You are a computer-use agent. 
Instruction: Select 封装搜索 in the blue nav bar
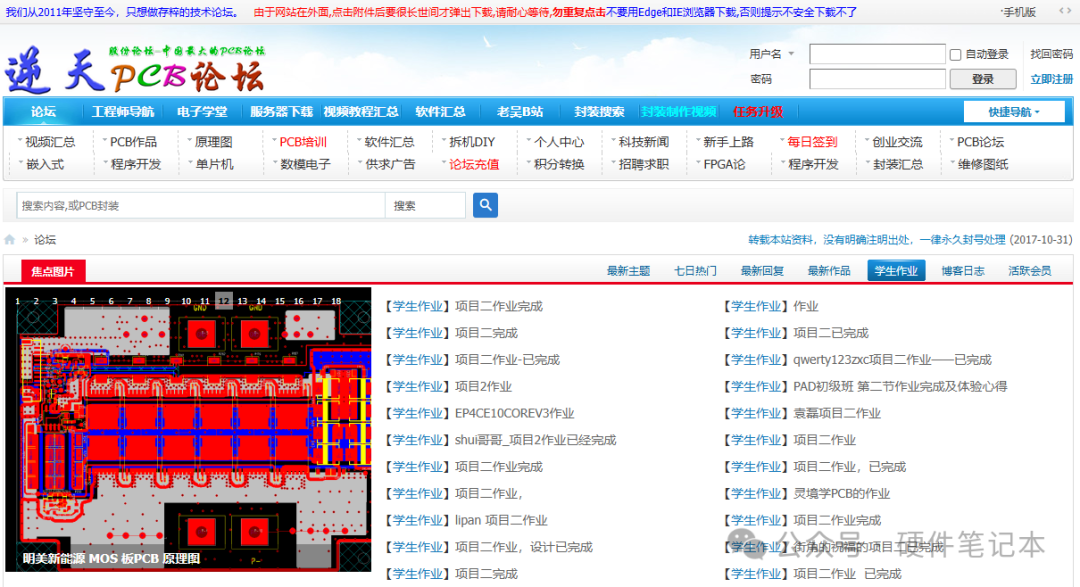tap(599, 112)
